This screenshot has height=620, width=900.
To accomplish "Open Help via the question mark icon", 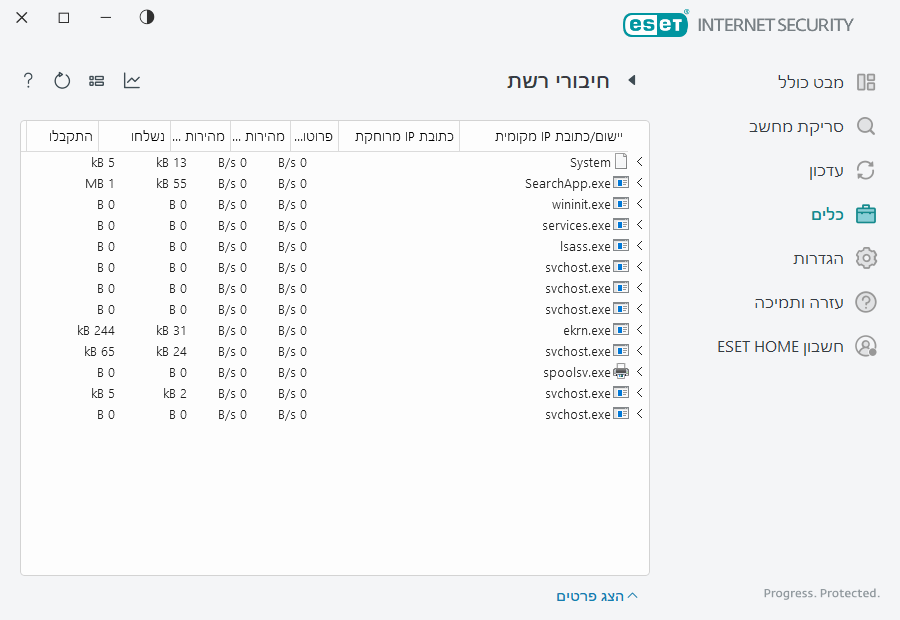I will (x=27, y=80).
